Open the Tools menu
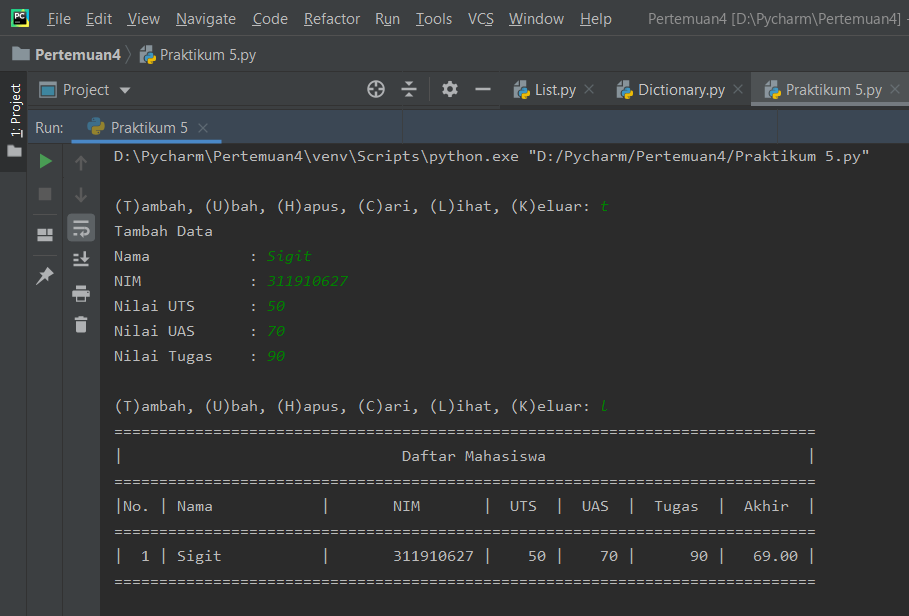This screenshot has height=616, width=909. pyautogui.click(x=434, y=19)
